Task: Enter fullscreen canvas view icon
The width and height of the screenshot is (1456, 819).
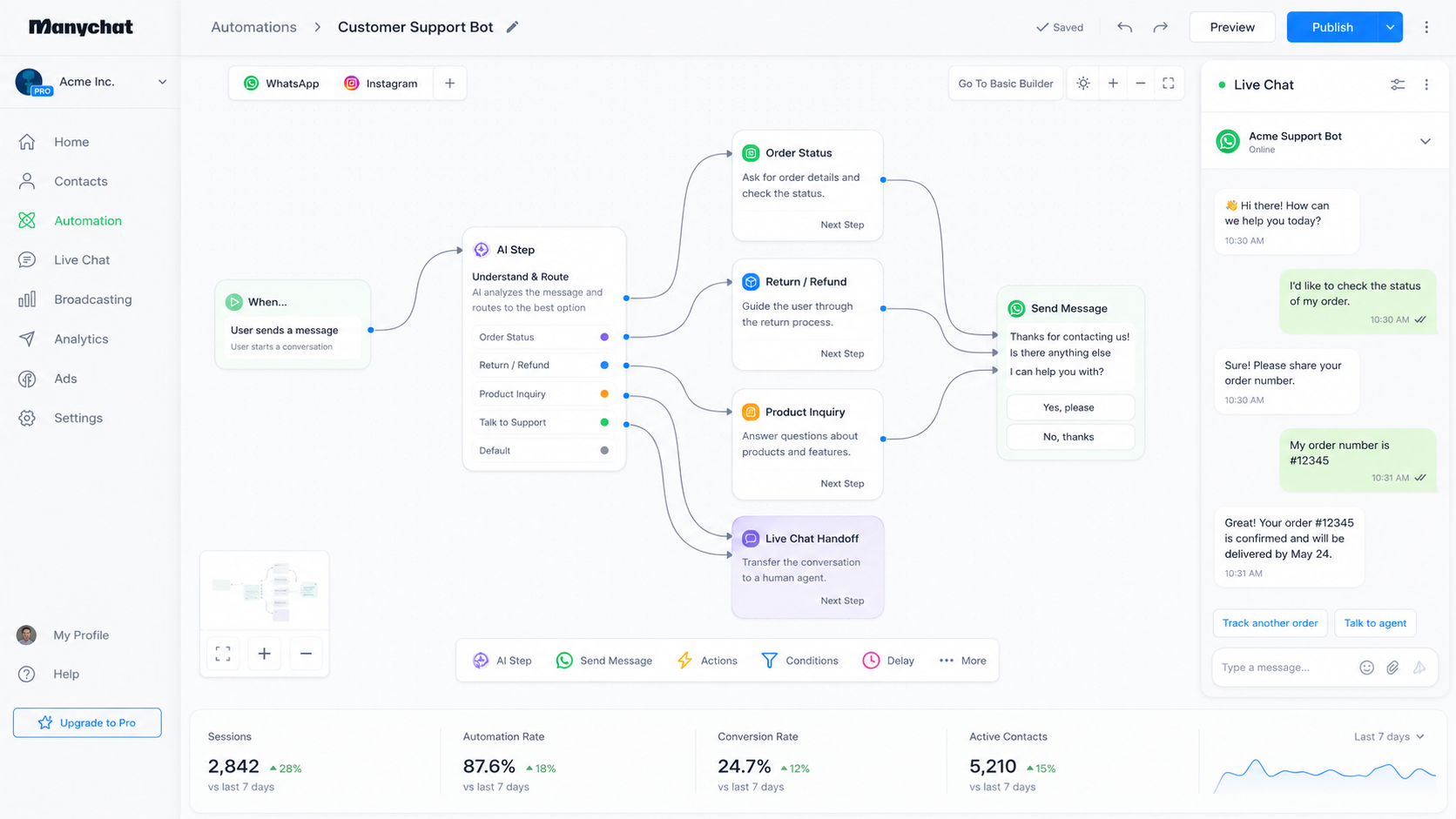Action: (x=1169, y=84)
